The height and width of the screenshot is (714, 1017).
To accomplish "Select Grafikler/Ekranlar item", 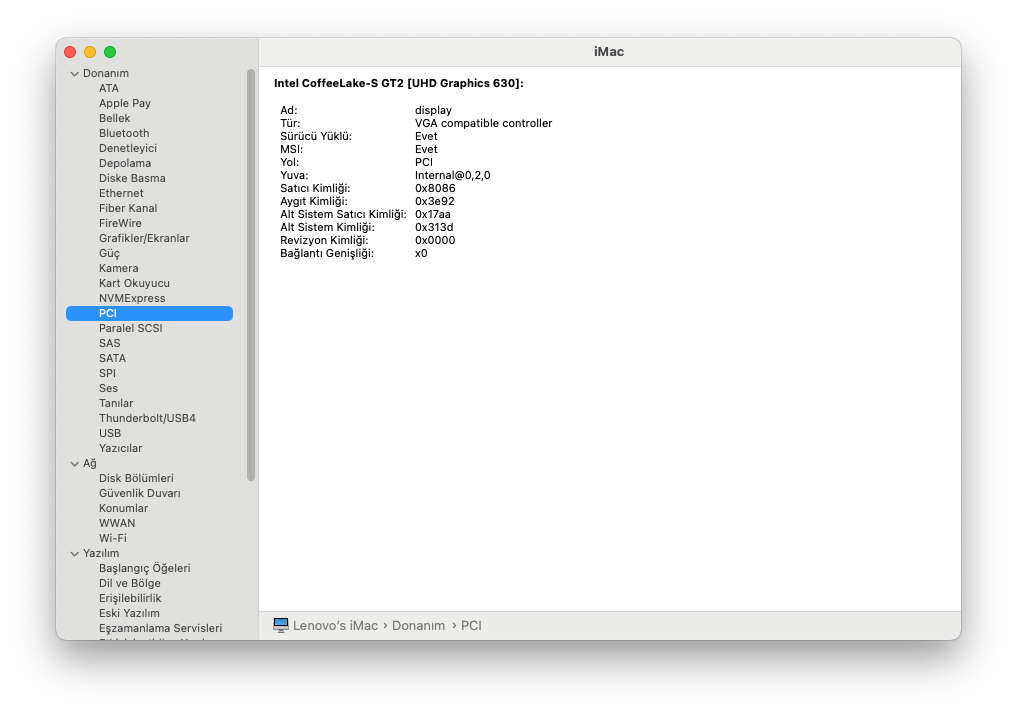I will tap(144, 238).
